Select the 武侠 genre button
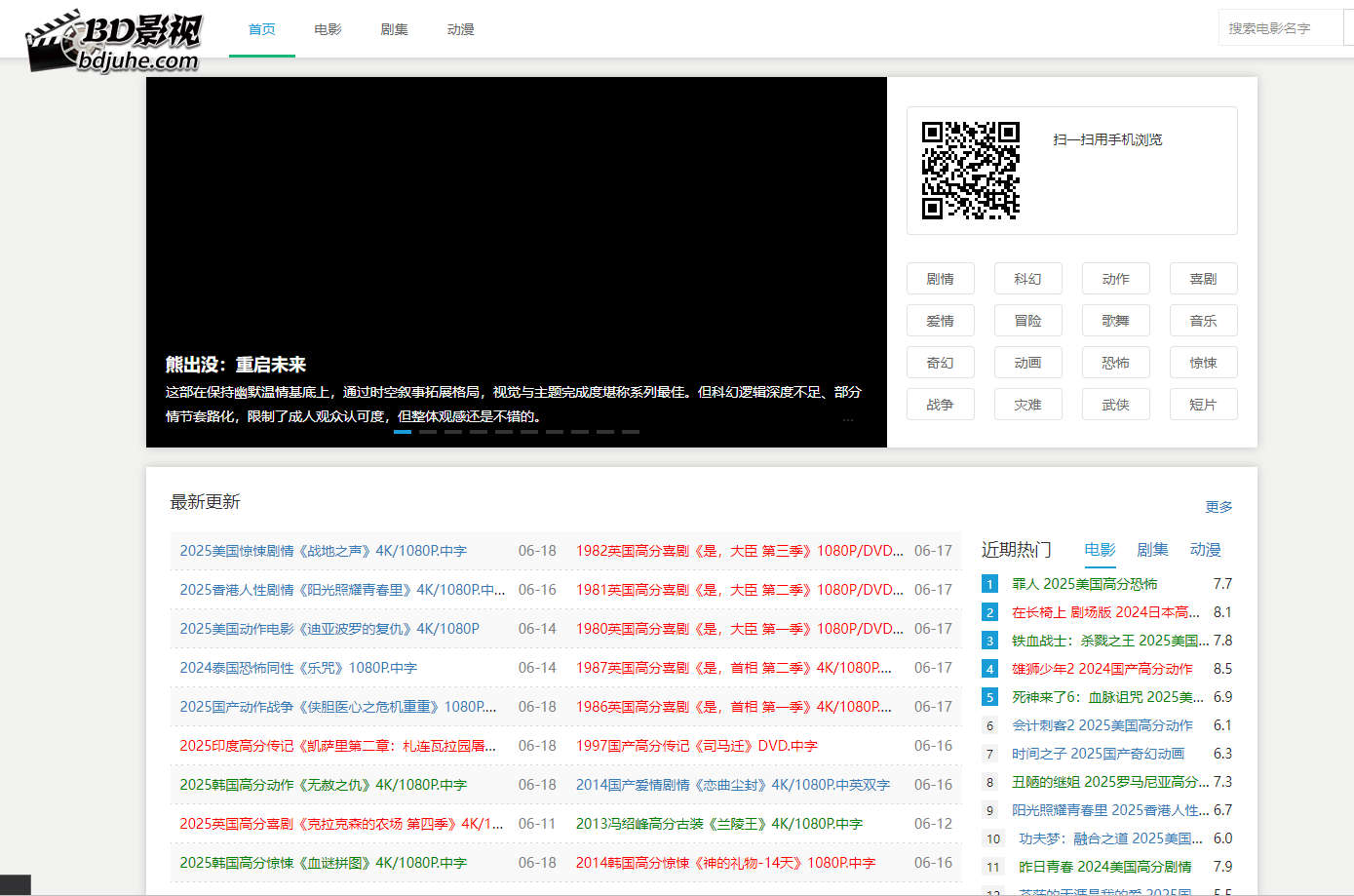Image resolution: width=1354 pixels, height=896 pixels. pyautogui.click(x=1116, y=405)
